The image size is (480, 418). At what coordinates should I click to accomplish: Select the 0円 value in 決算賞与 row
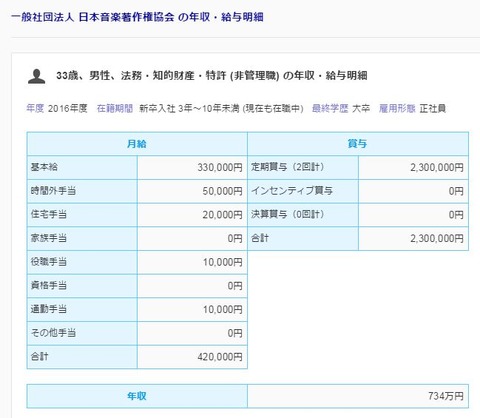pos(456,215)
